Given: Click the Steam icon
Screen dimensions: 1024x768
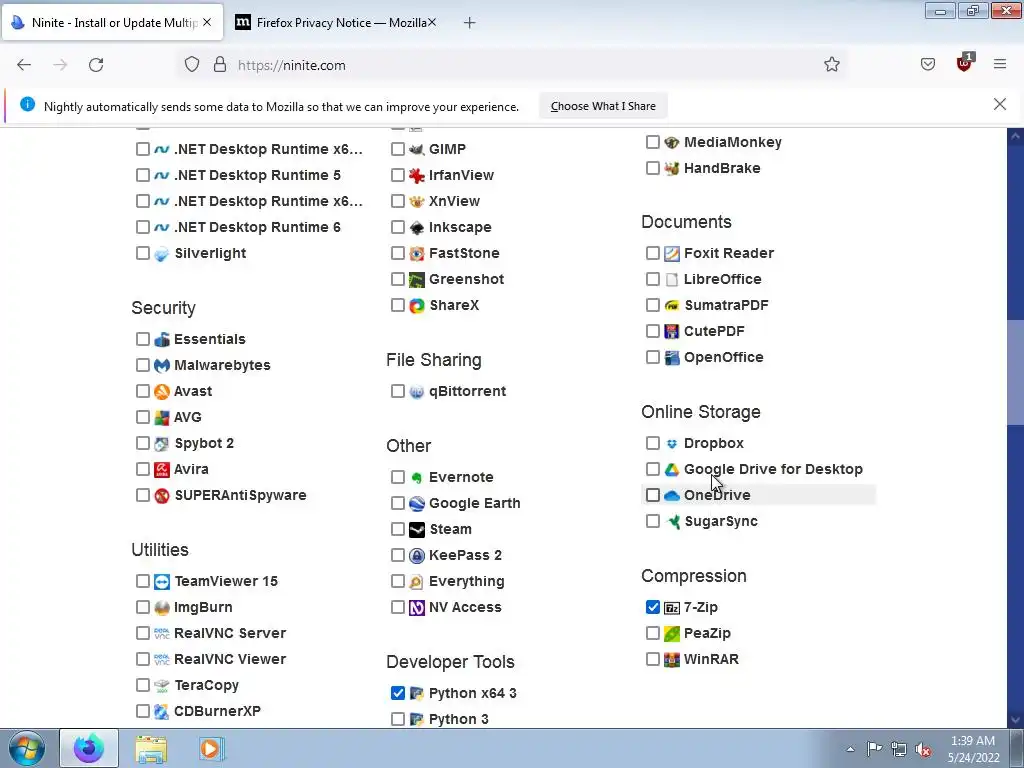Looking at the screenshot, I should (417, 530).
